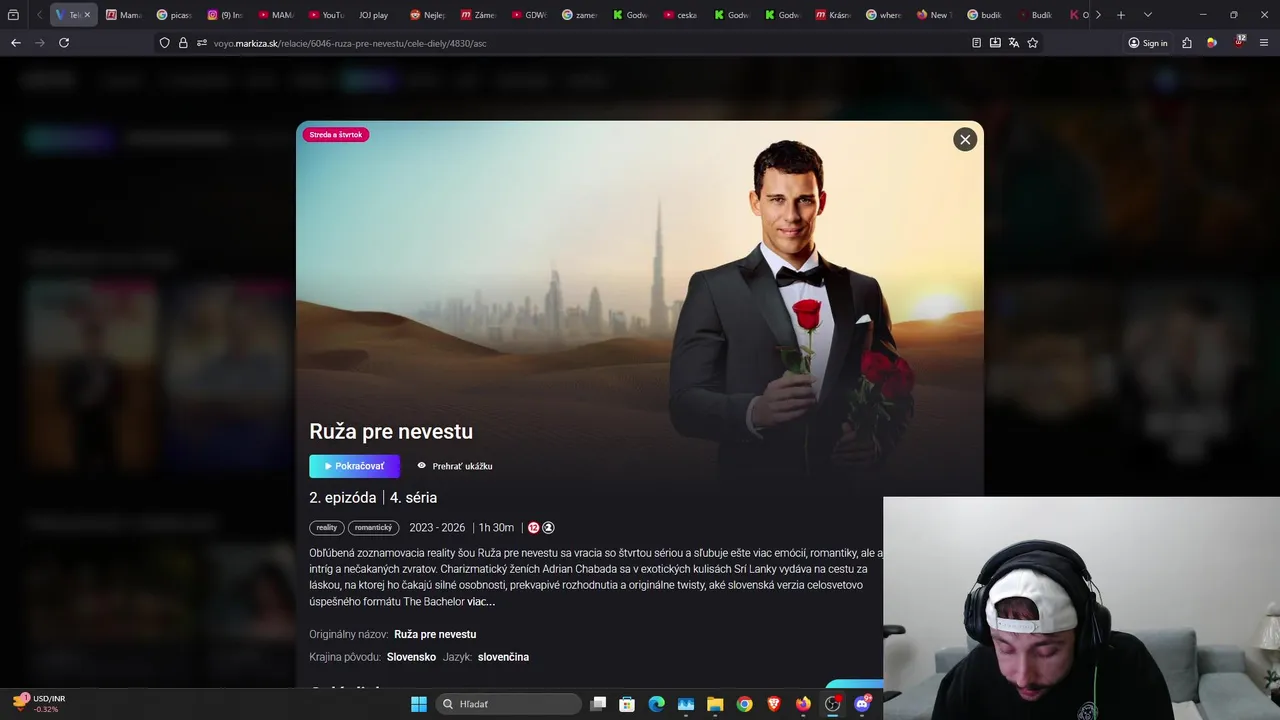Go forward in browser history

(40, 43)
